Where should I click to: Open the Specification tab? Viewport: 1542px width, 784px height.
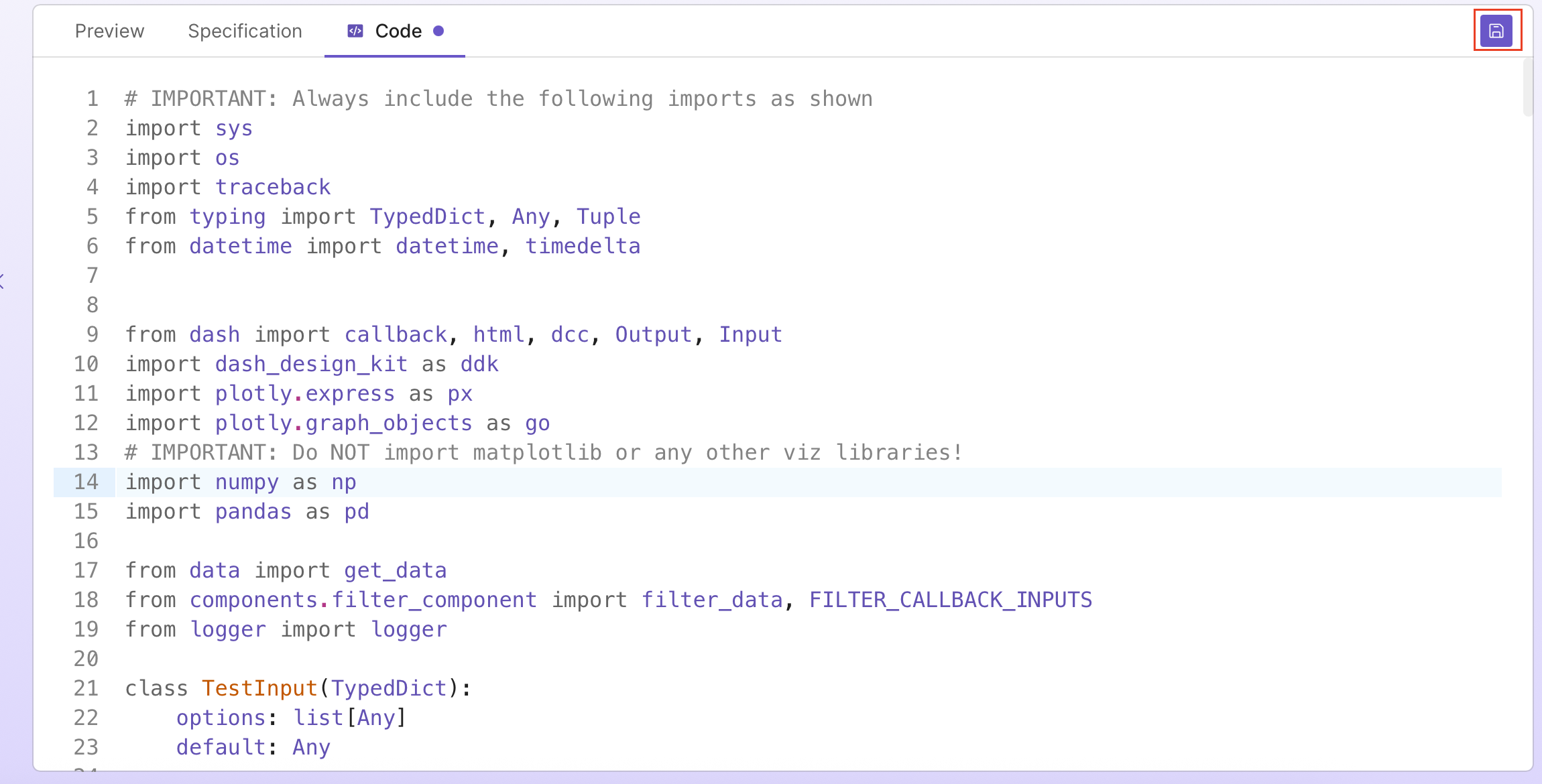tap(245, 31)
